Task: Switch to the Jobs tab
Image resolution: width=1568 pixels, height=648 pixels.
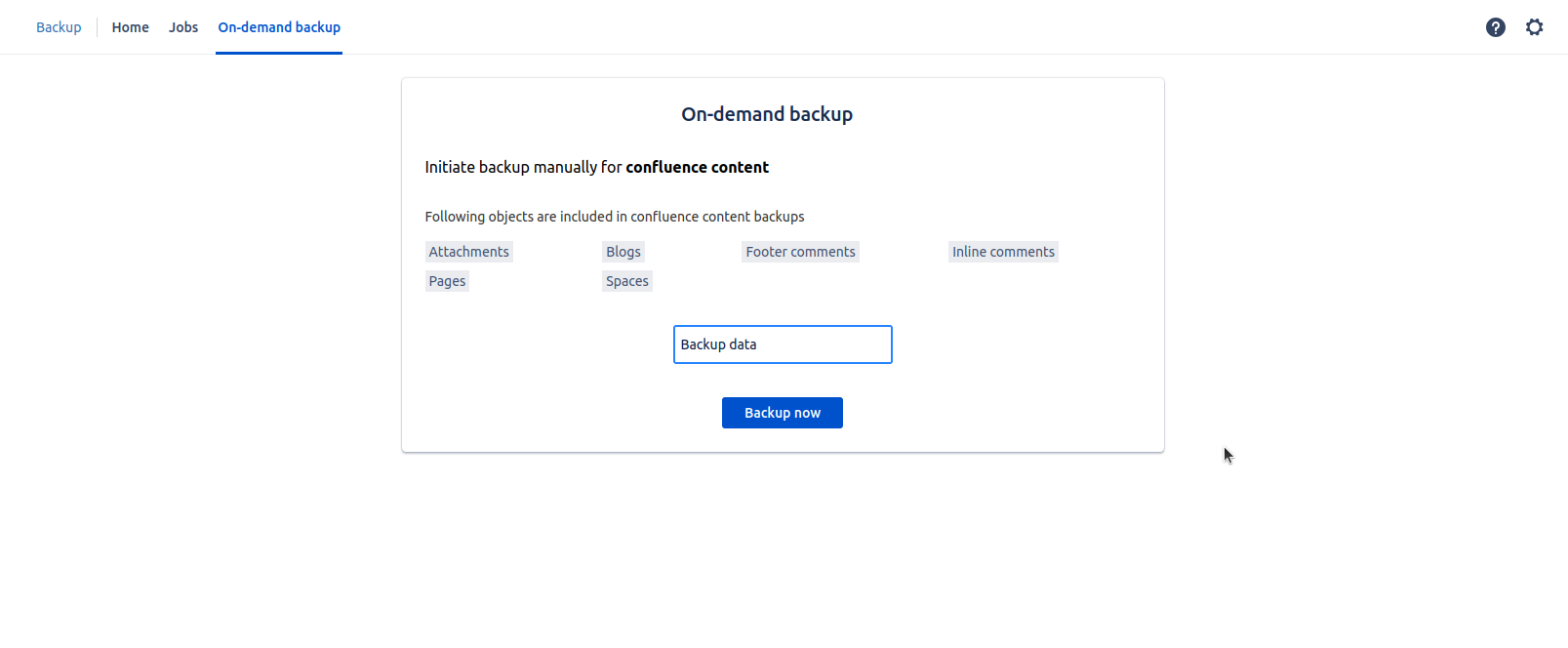Action: click(183, 27)
